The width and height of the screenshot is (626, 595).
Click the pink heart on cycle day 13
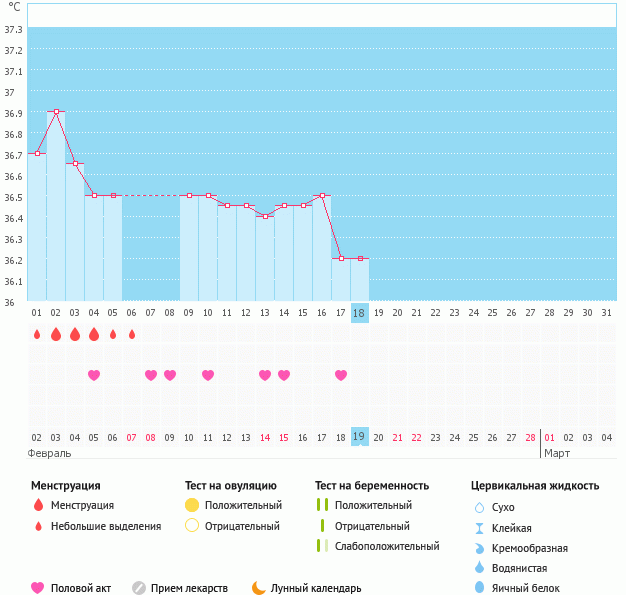pyautogui.click(x=265, y=375)
